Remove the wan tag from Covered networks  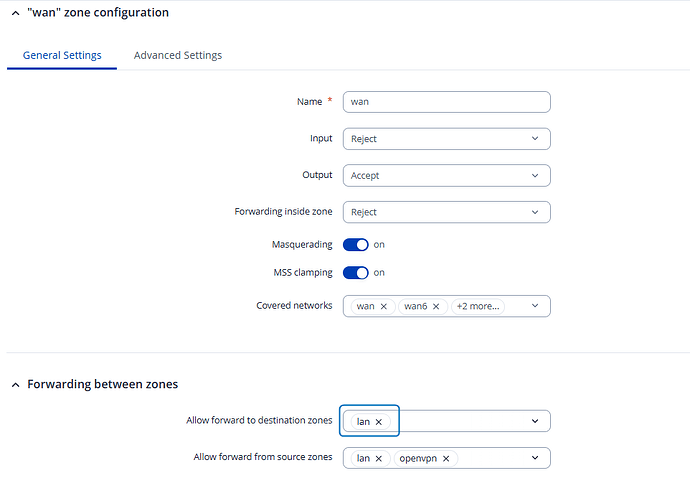(x=383, y=306)
